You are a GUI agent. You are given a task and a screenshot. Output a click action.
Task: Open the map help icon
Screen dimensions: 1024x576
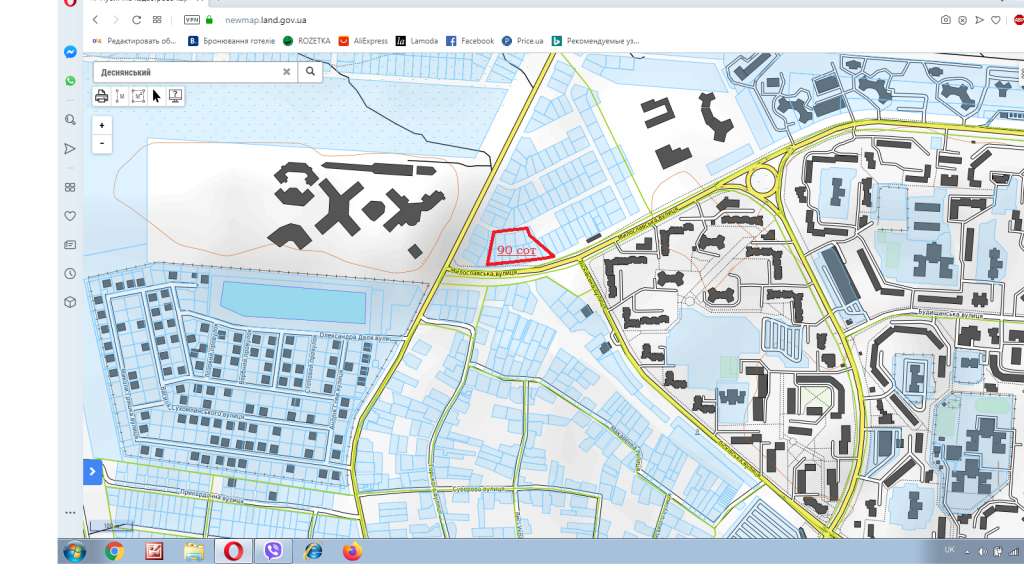tap(175, 96)
